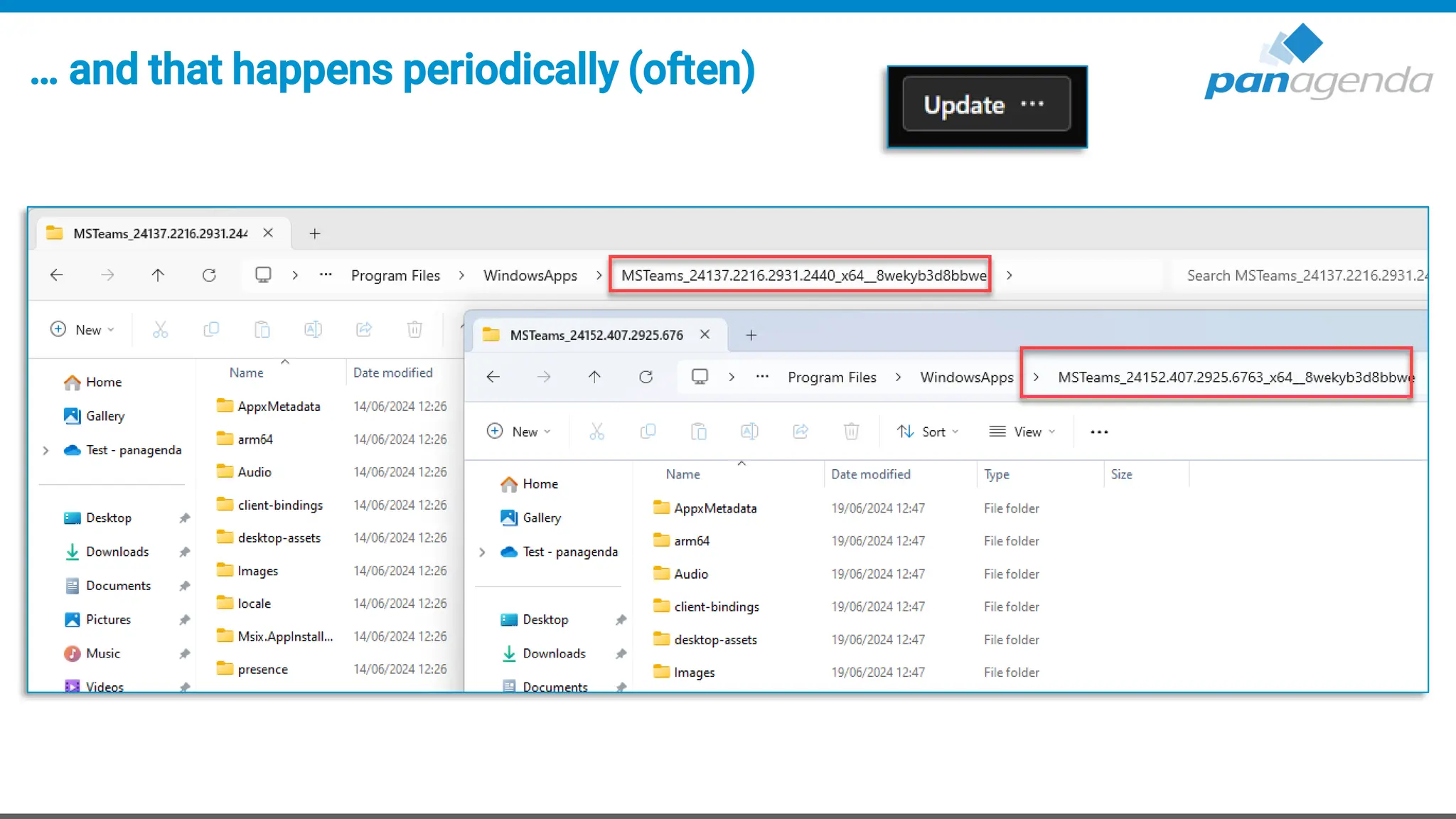Click the Refresh icon in front Explorer window
The image size is (1456, 819).
coord(646,377)
